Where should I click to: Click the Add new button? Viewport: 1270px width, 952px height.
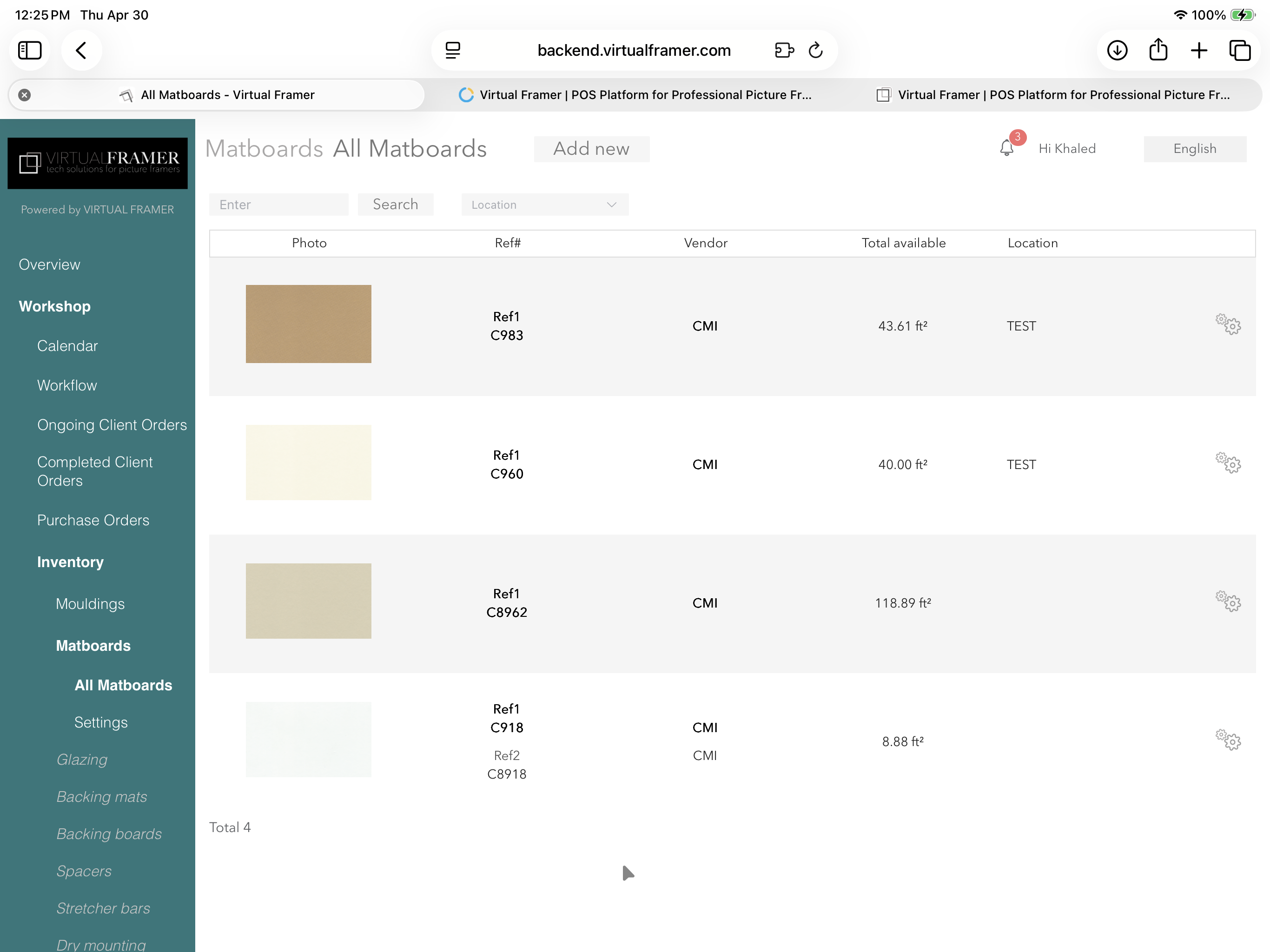click(x=591, y=149)
